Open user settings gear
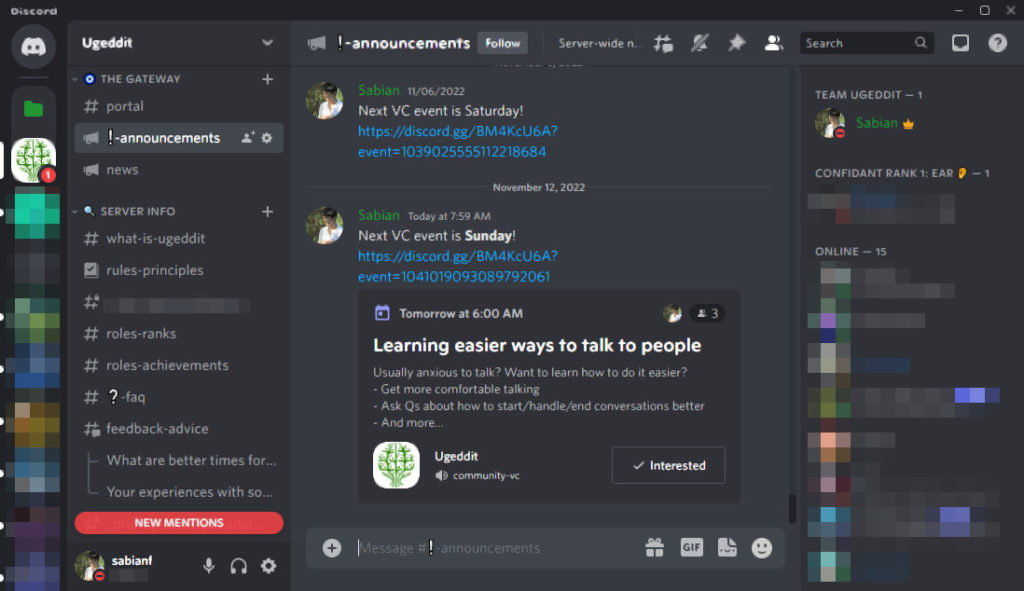 [268, 566]
